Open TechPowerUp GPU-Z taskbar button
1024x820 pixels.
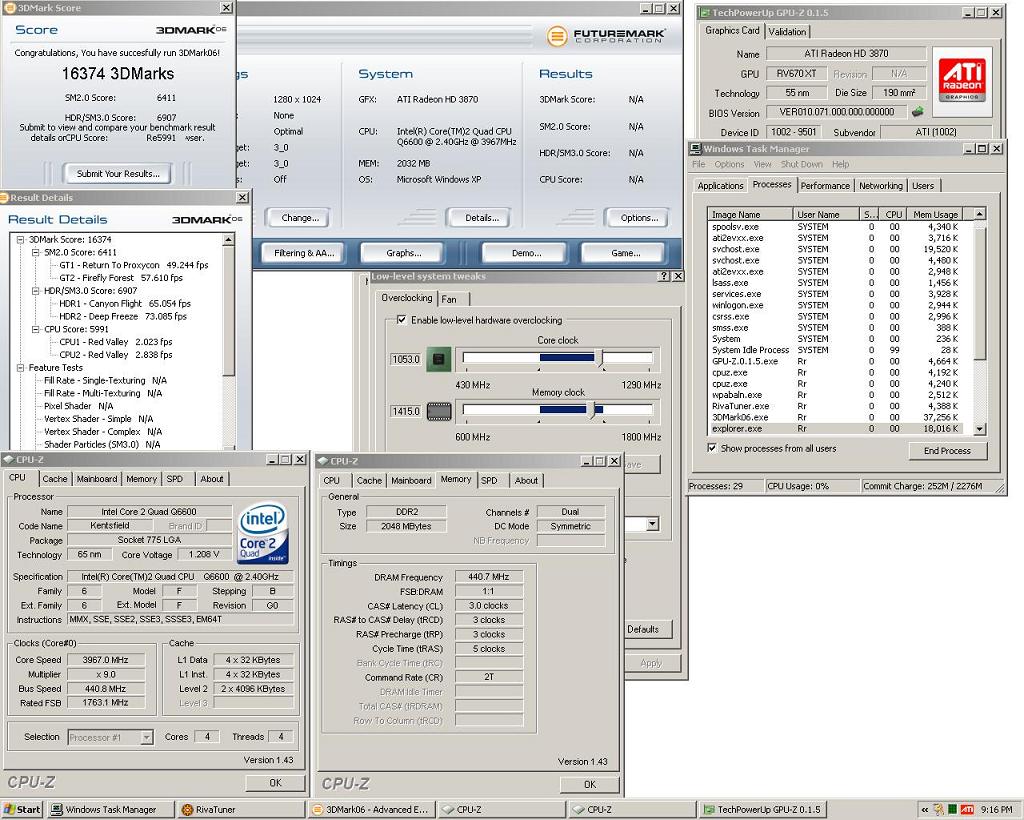tap(762, 810)
